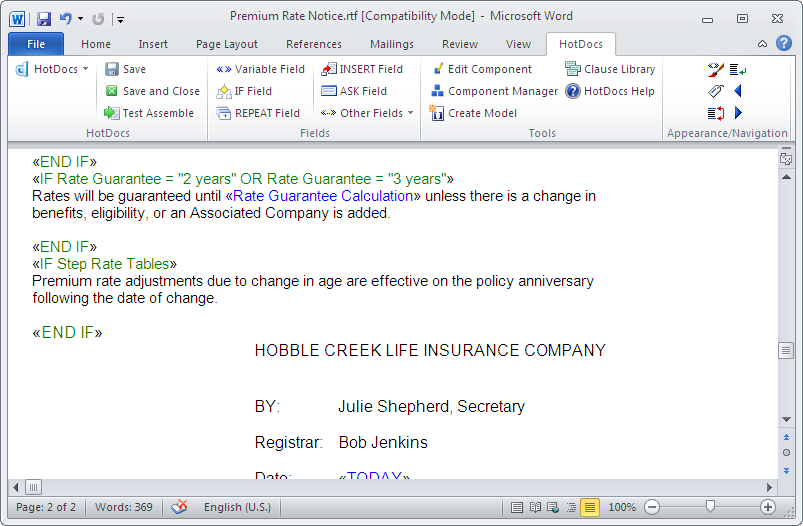The image size is (803, 526).
Task: Insert an IF Field
Action: 244,91
